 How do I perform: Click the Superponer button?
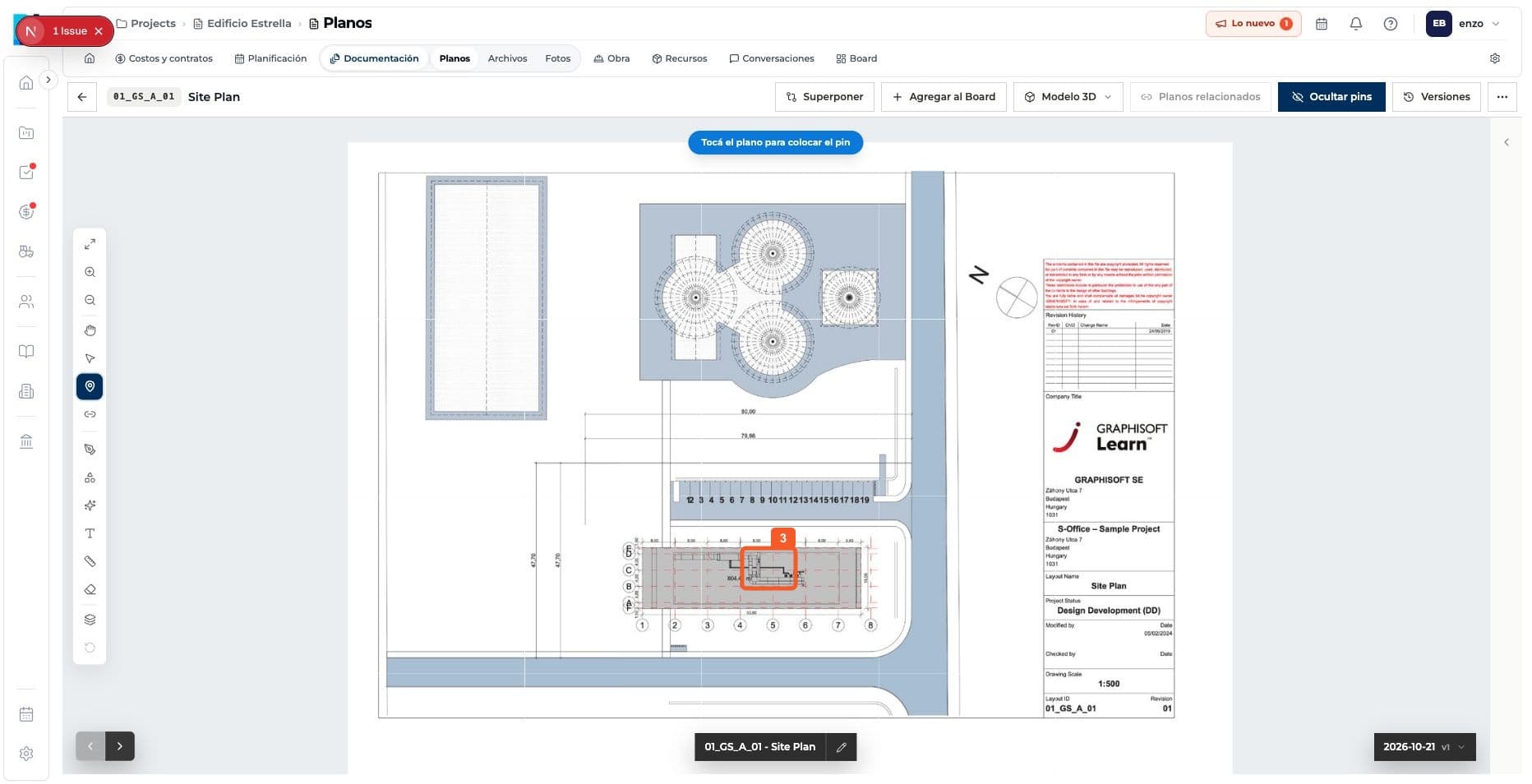(824, 97)
